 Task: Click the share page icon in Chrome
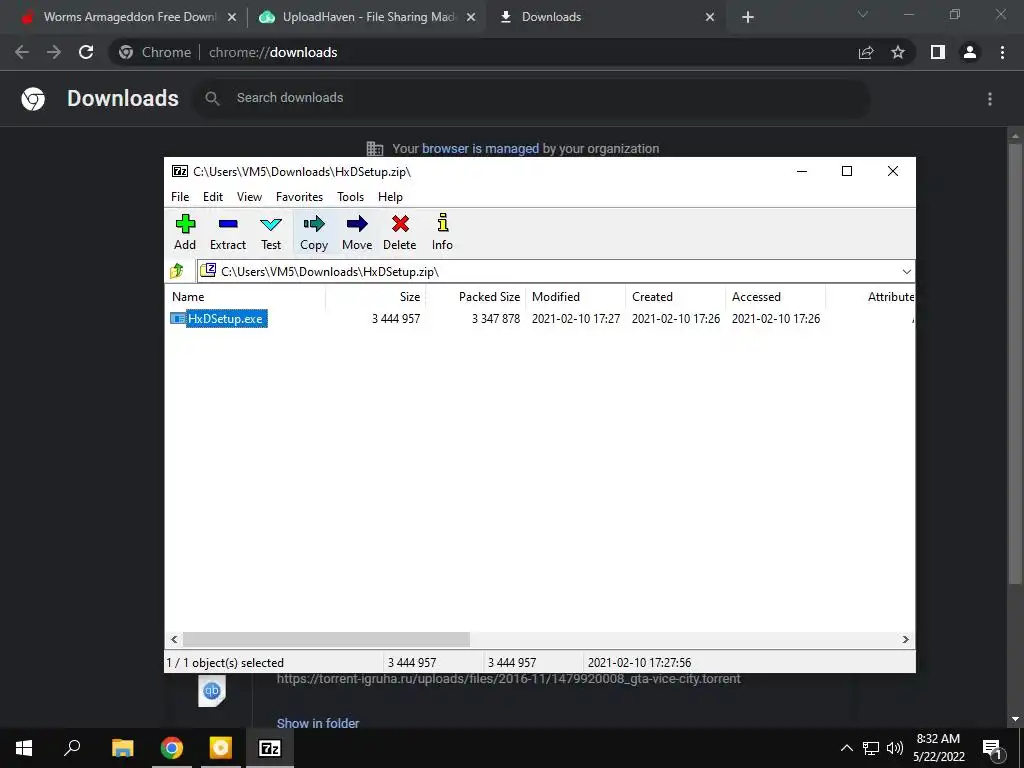(866, 52)
